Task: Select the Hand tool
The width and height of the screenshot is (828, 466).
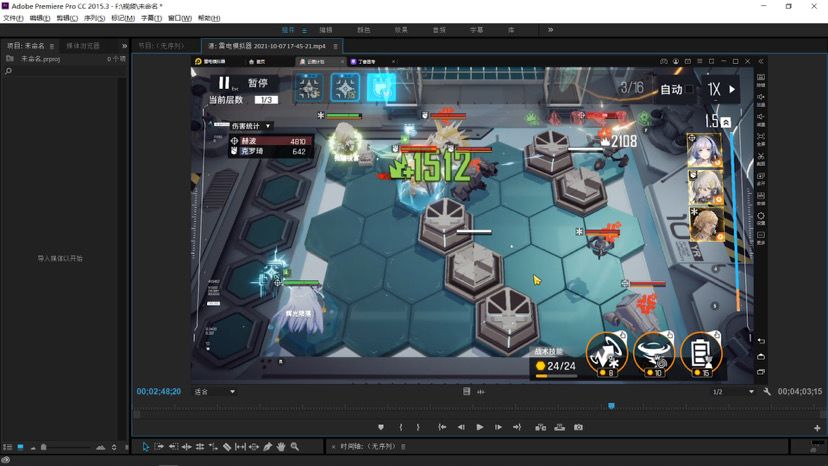Action: [x=281, y=446]
